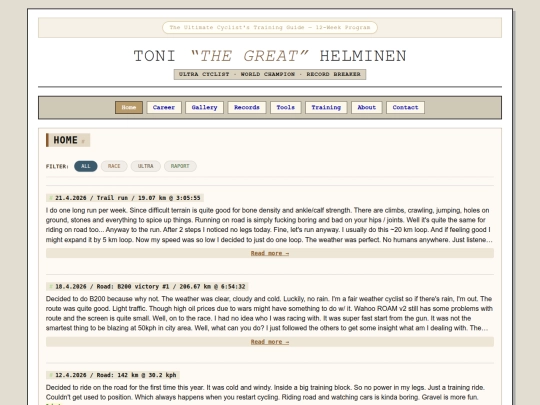The width and height of the screenshot is (540, 405).
Task: Select the ALL filter pill
Action: tap(86, 166)
